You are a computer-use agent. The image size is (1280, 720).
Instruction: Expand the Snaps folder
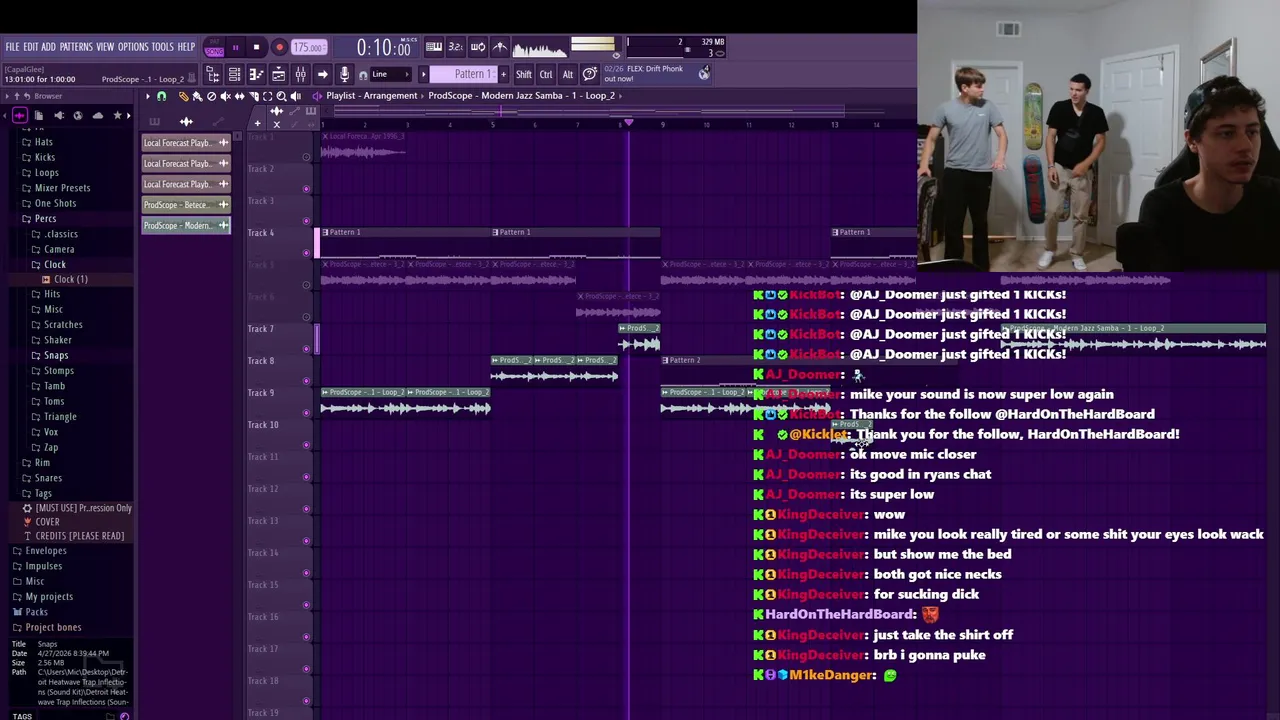[56, 355]
